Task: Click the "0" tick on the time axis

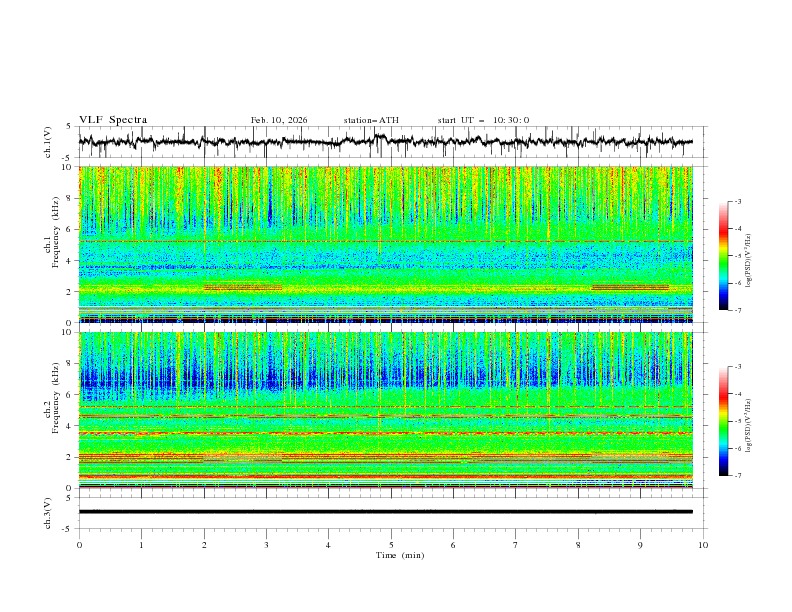Action: click(x=79, y=545)
